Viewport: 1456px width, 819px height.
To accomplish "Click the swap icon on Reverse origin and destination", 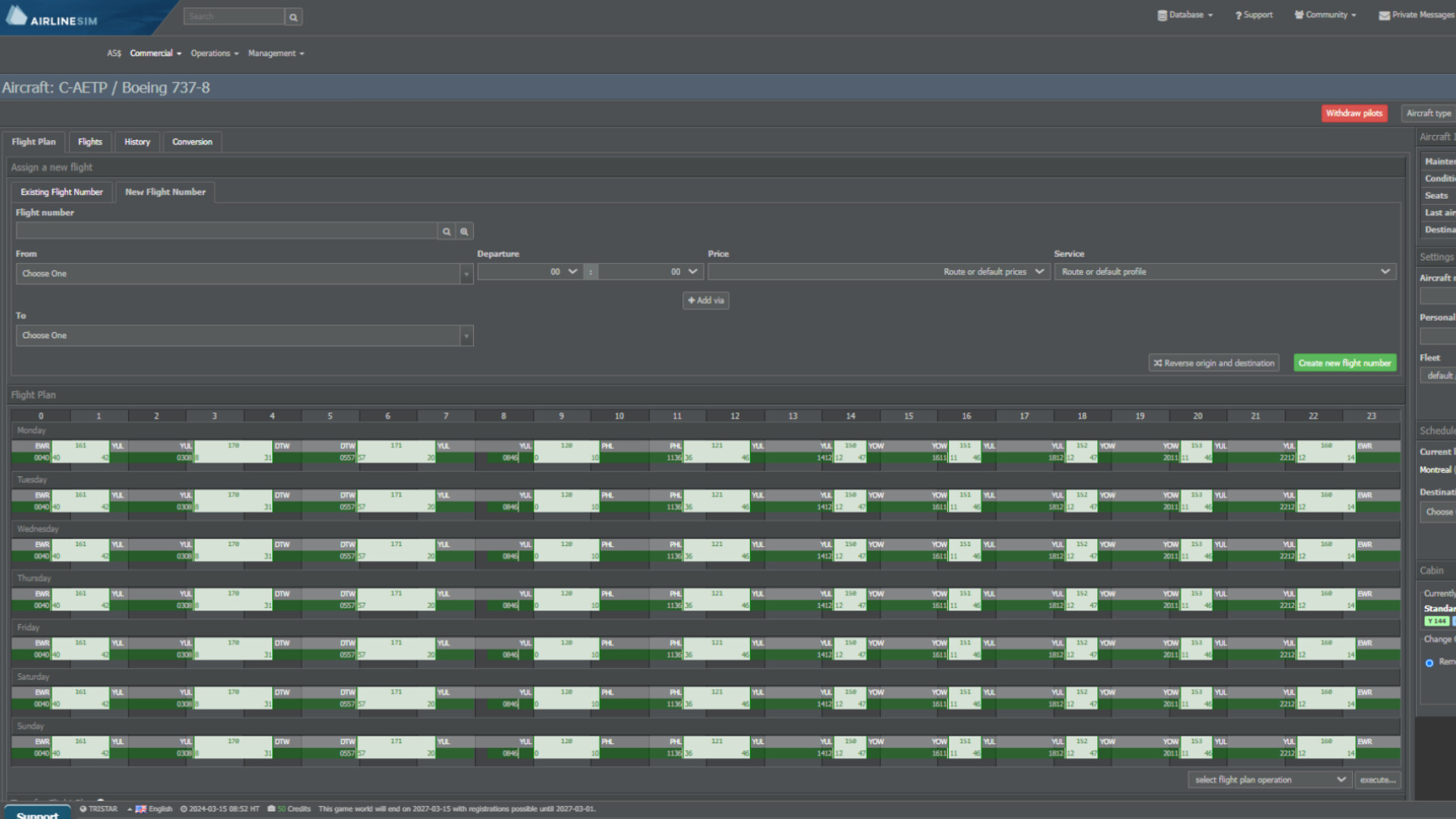I will tap(1157, 362).
